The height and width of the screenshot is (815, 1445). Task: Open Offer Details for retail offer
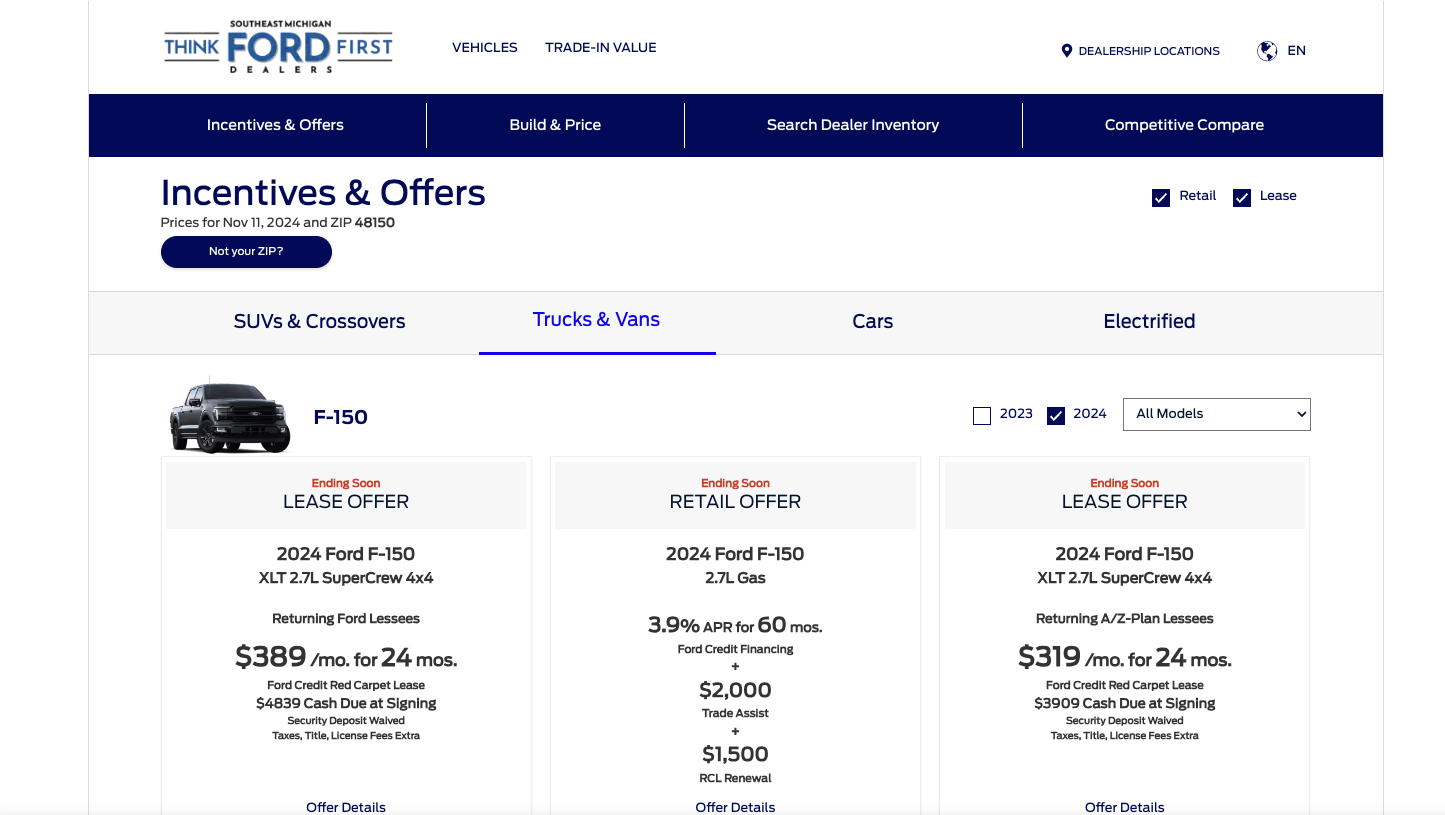pyautogui.click(x=735, y=807)
